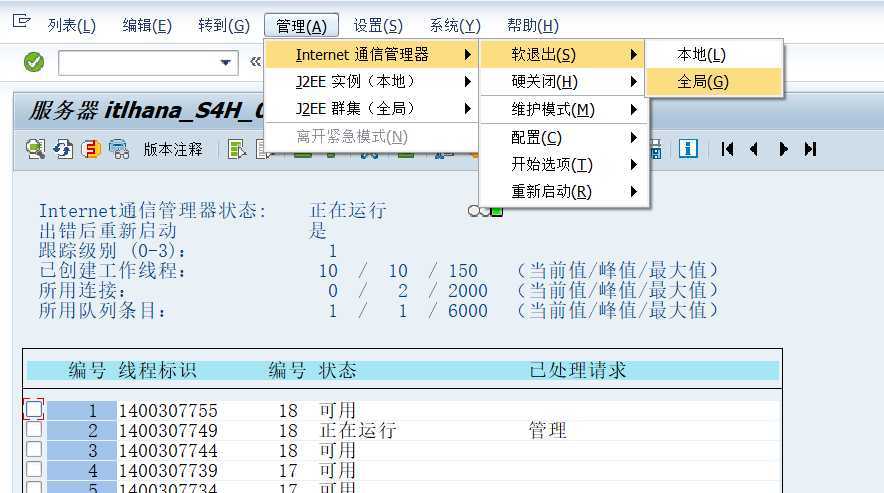The height and width of the screenshot is (493, 884).
Task: Click the details magnifier toolbar icon
Action: 36,149
